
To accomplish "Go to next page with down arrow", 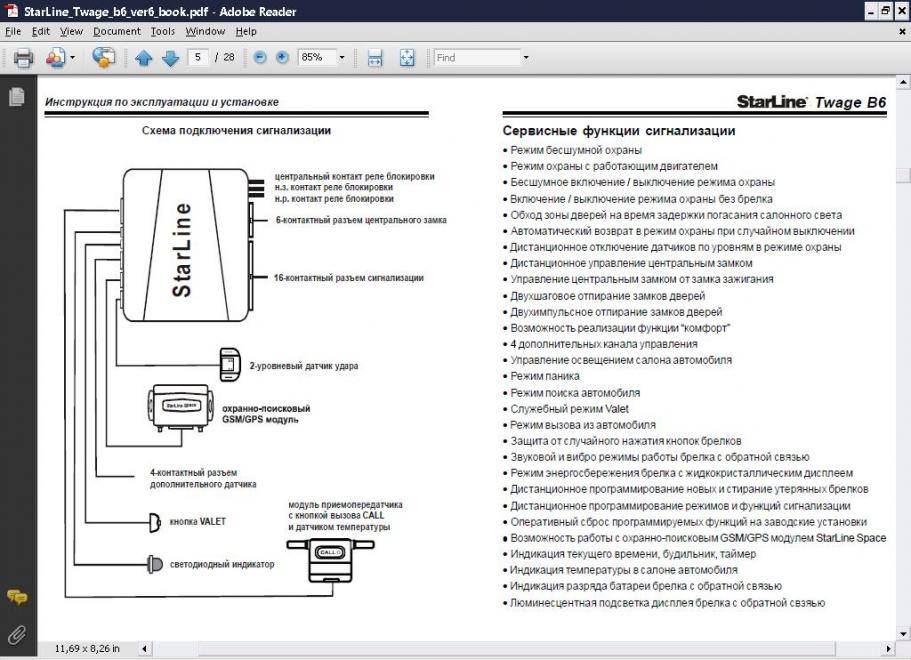I will tap(170, 58).
